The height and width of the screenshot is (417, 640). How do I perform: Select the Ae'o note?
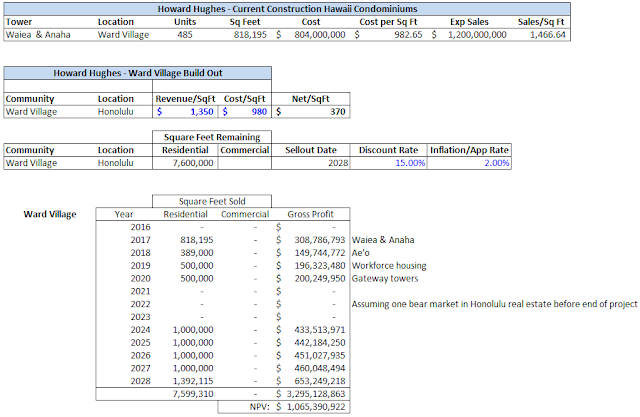[360, 253]
